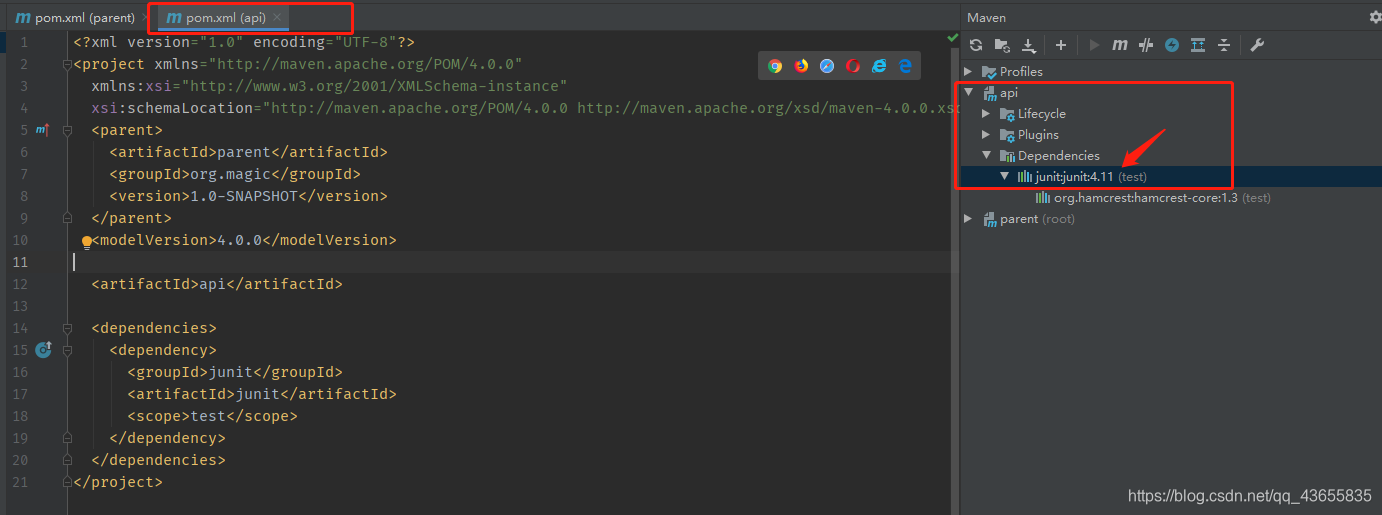The width and height of the screenshot is (1382, 515).
Task: Click Show Dependencies diagram icon
Action: pos(1198,45)
